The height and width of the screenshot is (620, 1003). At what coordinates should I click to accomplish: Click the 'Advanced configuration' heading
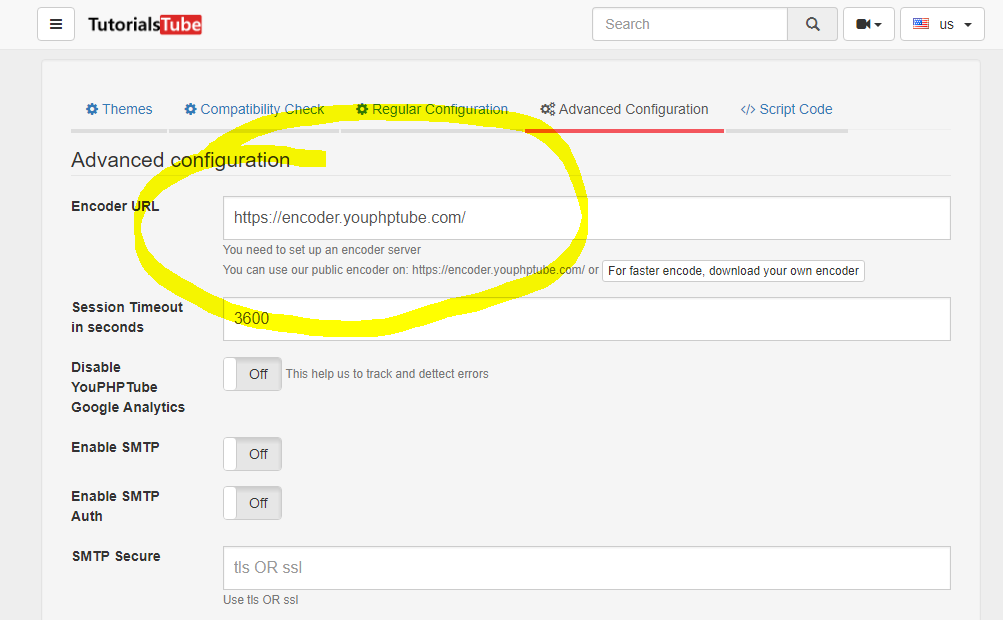point(180,159)
